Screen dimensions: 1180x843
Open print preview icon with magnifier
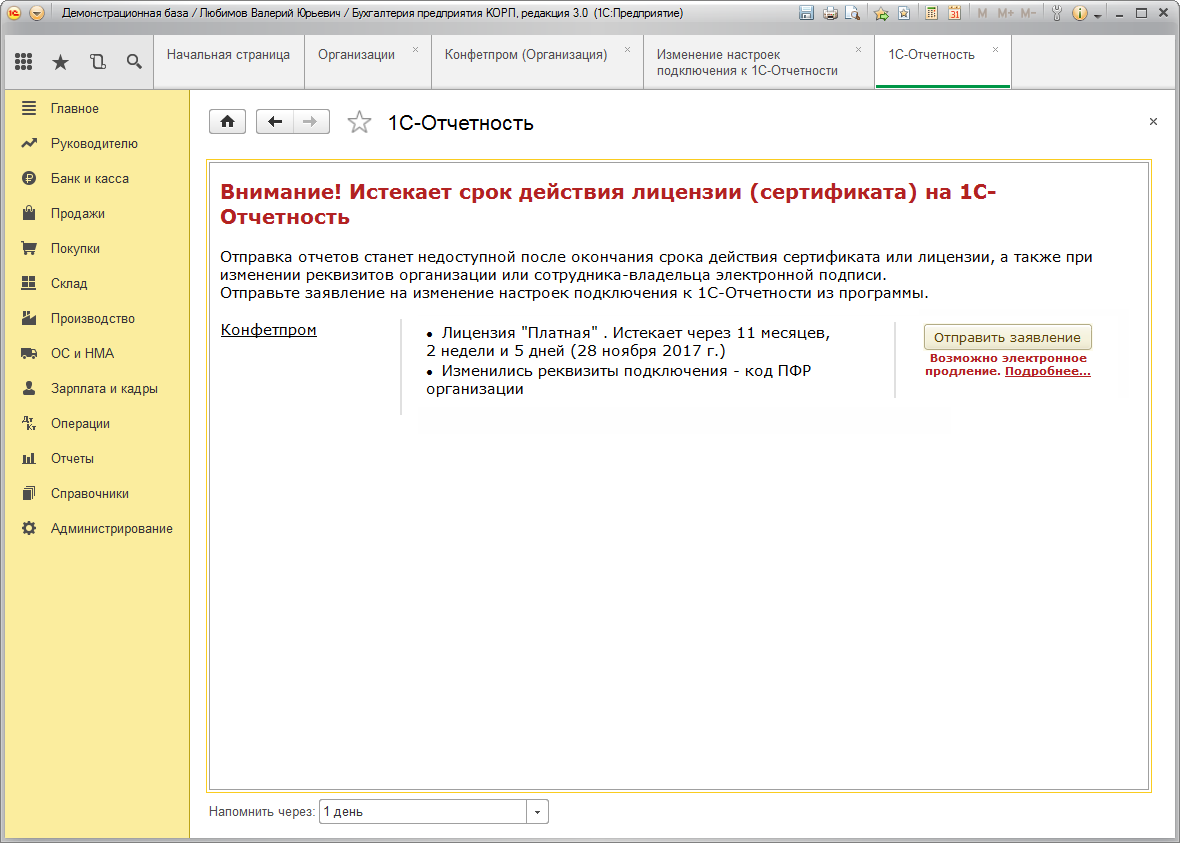[853, 14]
